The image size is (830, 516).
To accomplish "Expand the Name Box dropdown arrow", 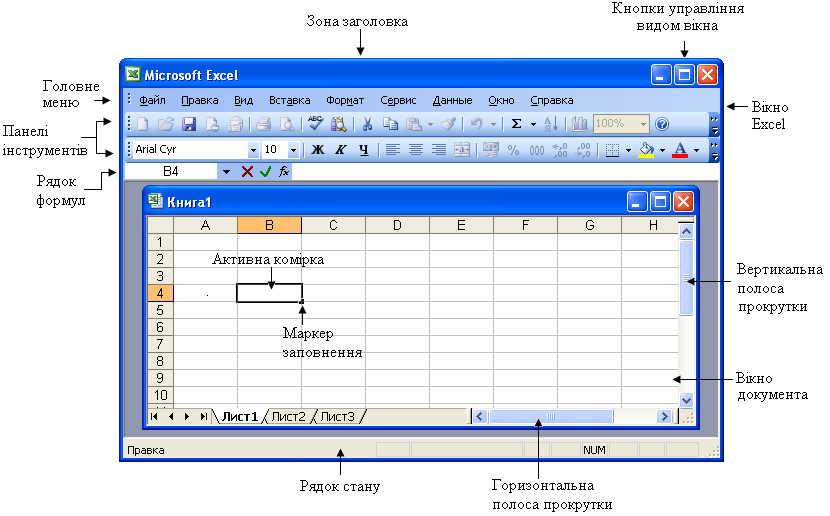I will coord(226,171).
